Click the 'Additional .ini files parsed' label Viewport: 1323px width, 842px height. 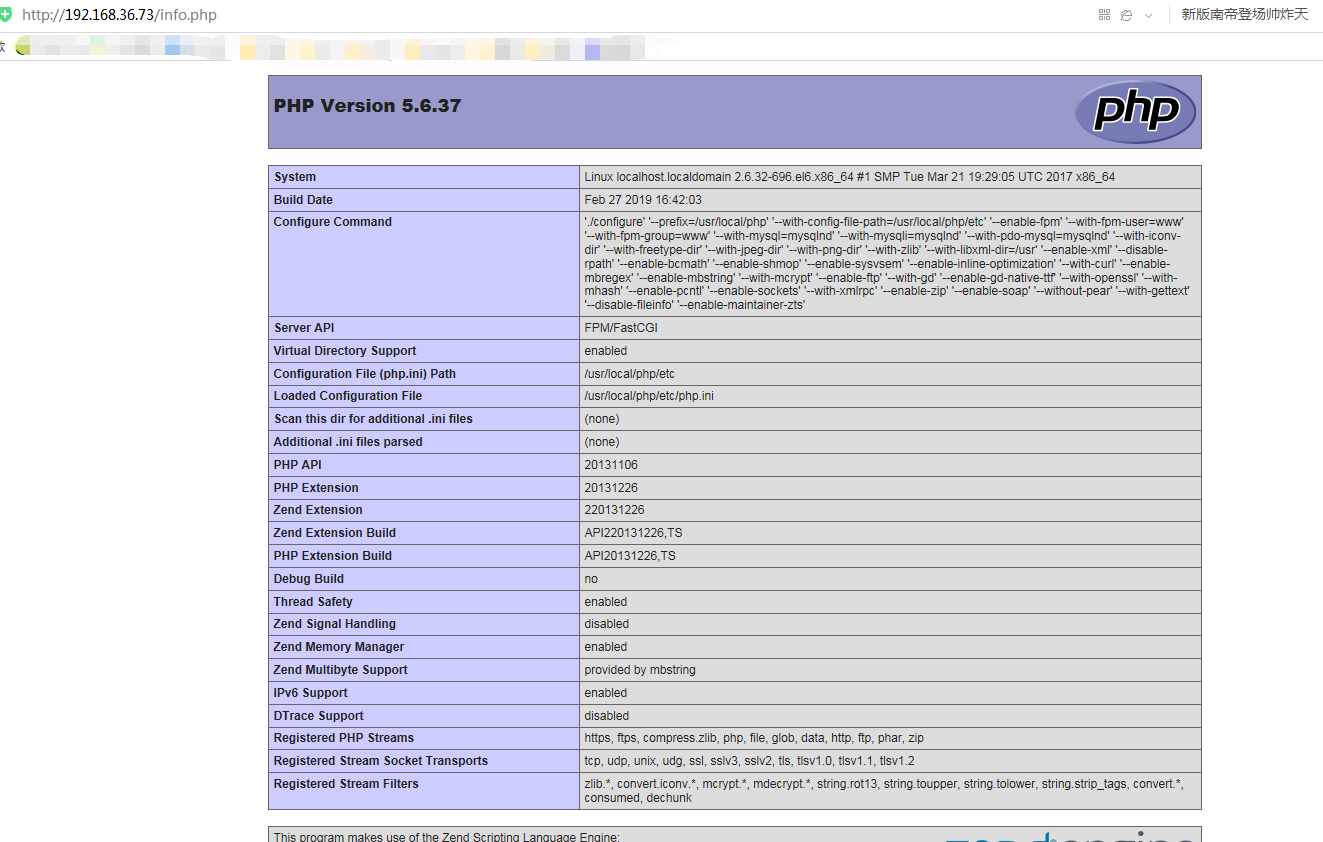click(348, 442)
